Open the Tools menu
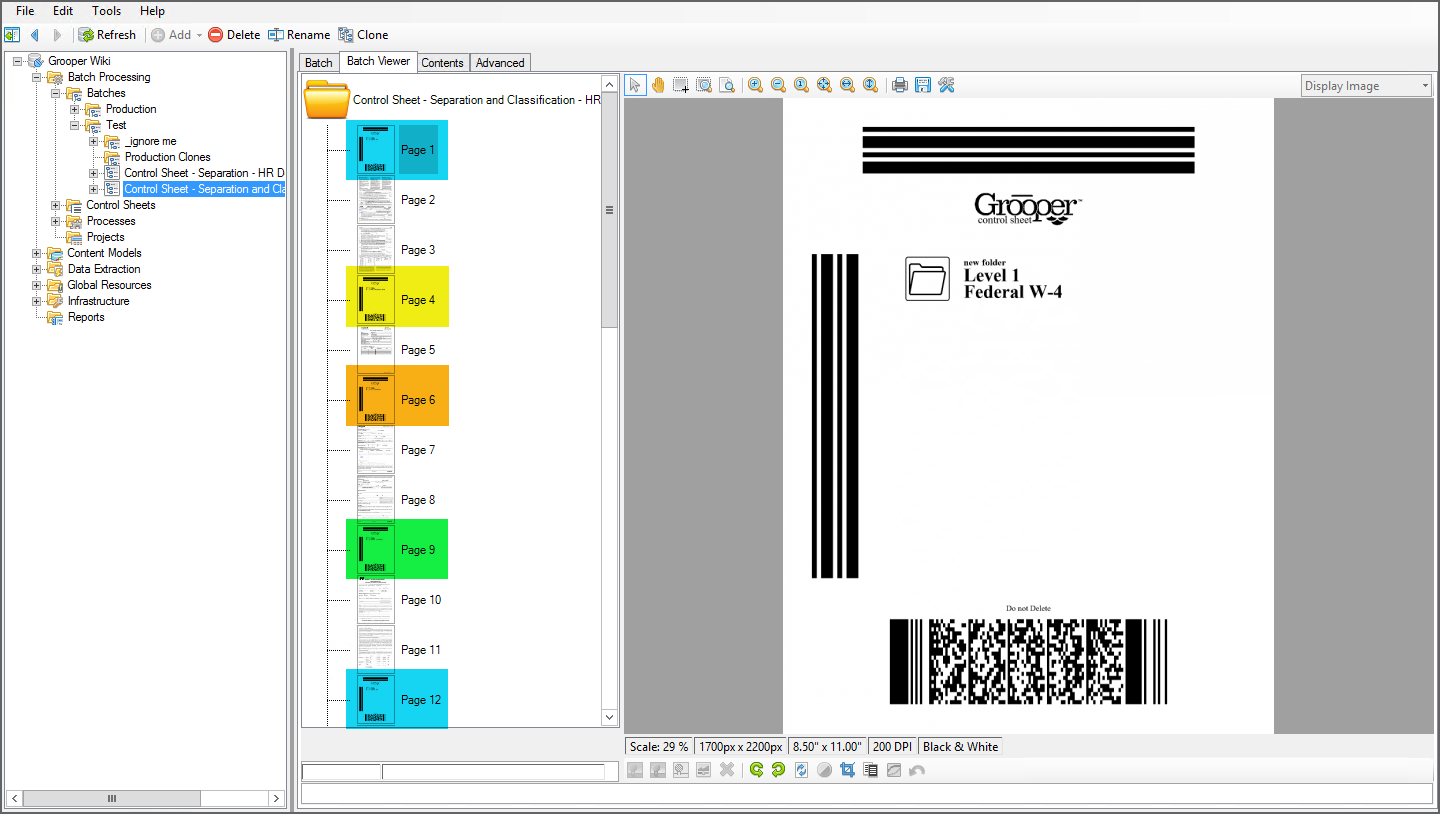This screenshot has width=1440, height=814. tap(106, 11)
